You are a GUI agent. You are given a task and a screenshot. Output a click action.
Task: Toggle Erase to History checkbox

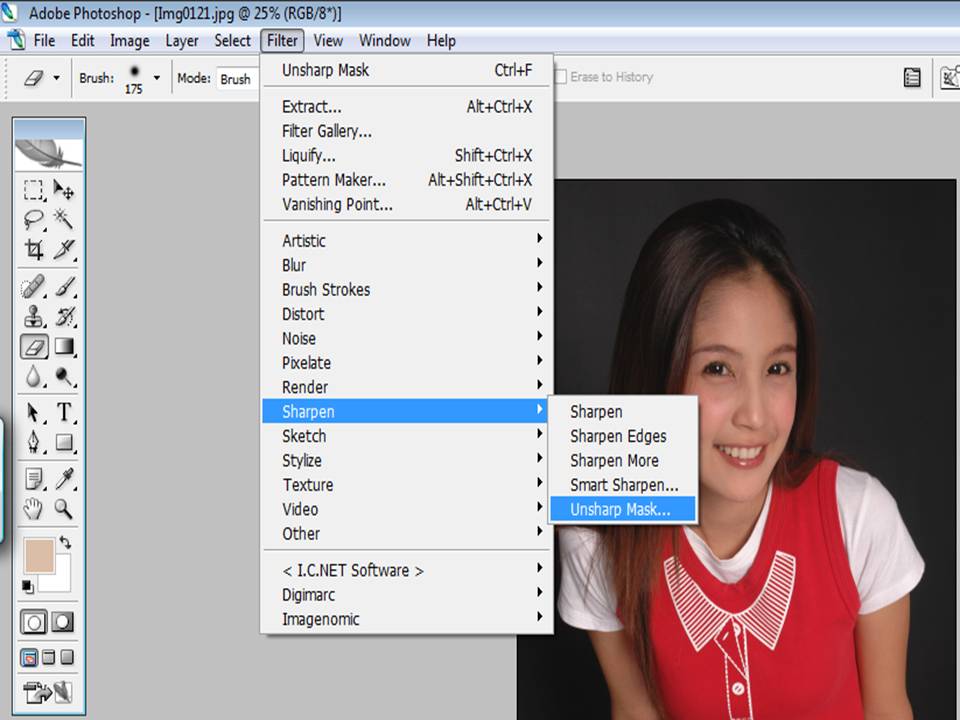tap(560, 77)
